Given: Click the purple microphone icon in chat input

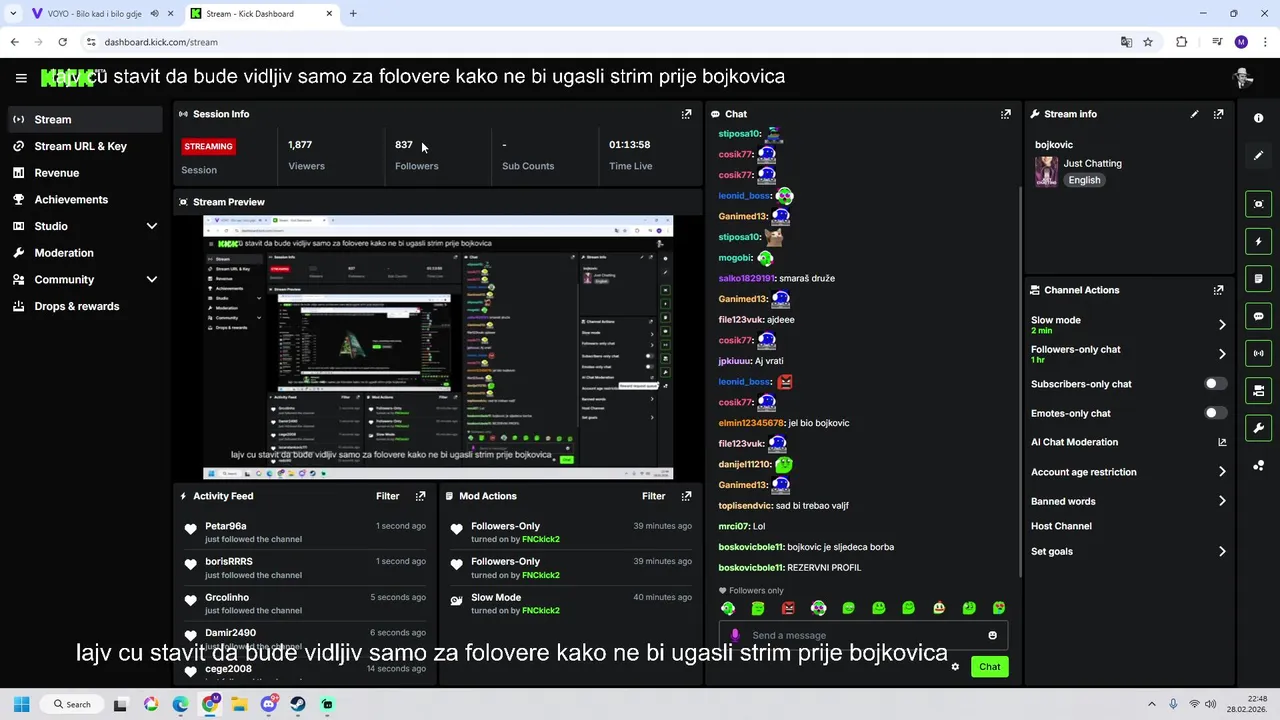Looking at the screenshot, I should click(735, 635).
